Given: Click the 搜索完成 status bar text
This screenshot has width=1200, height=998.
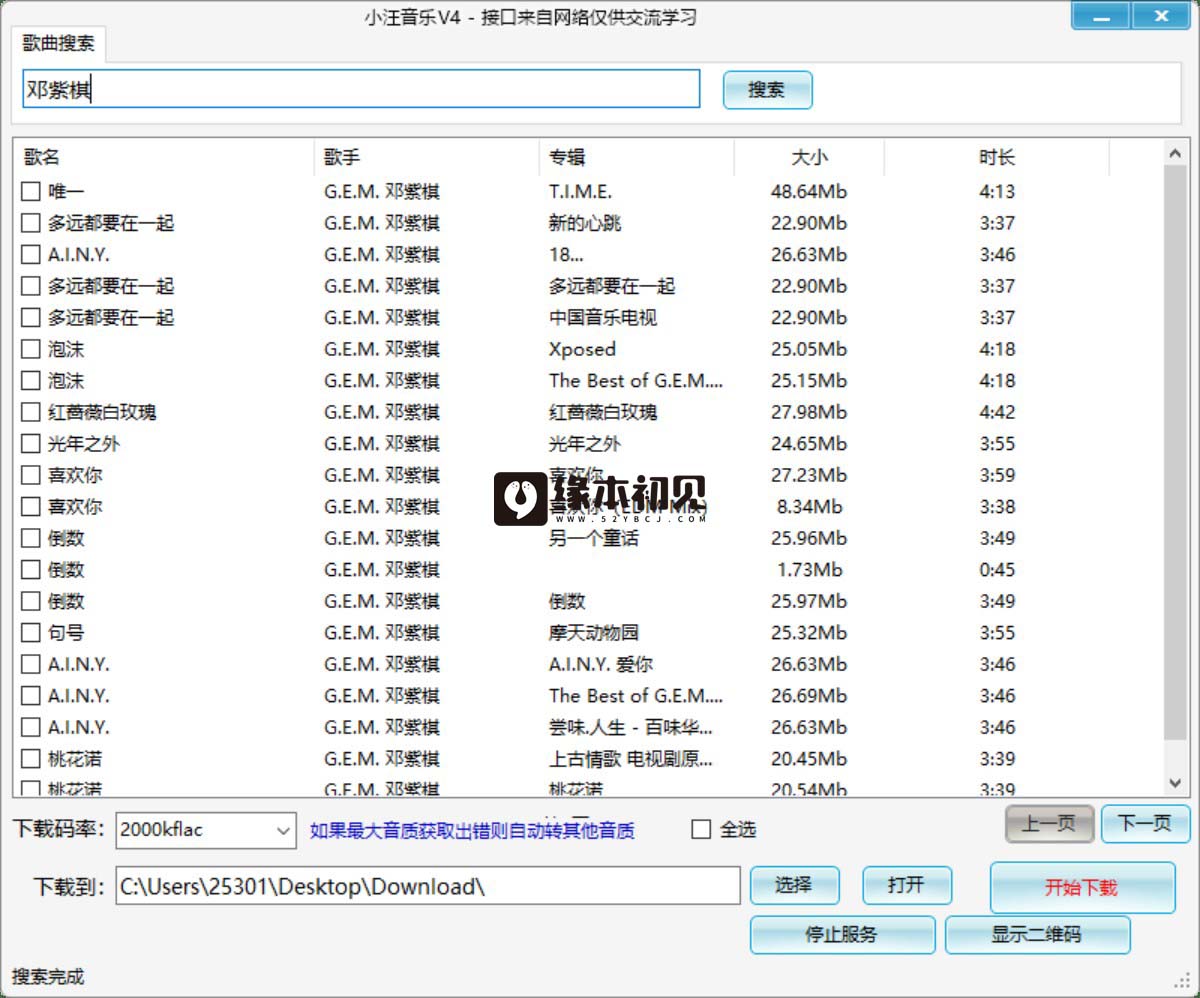Looking at the screenshot, I should [48, 976].
